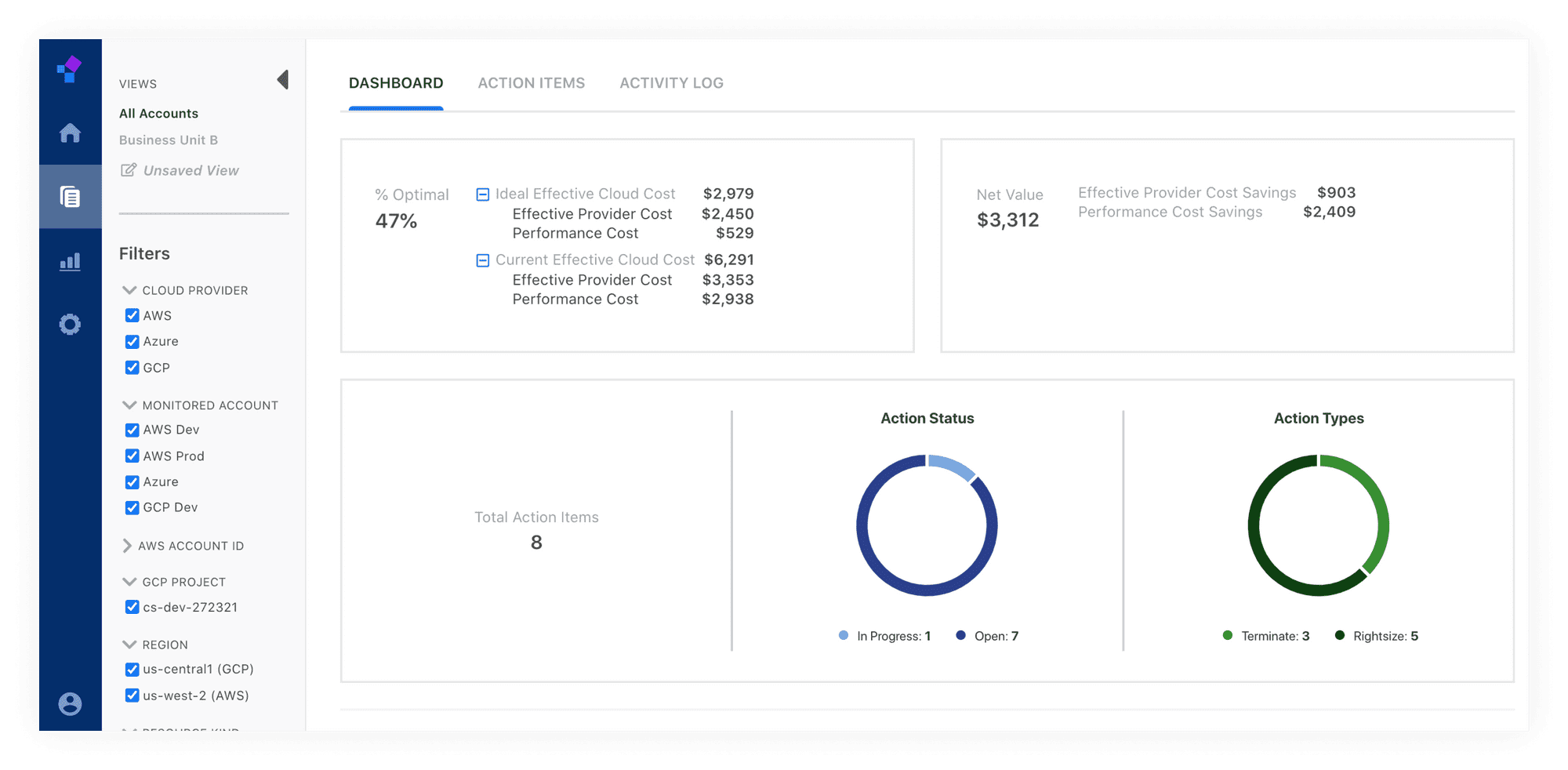Click the In Progress donut chart segment
The height and width of the screenshot is (770, 1568).
952,466
